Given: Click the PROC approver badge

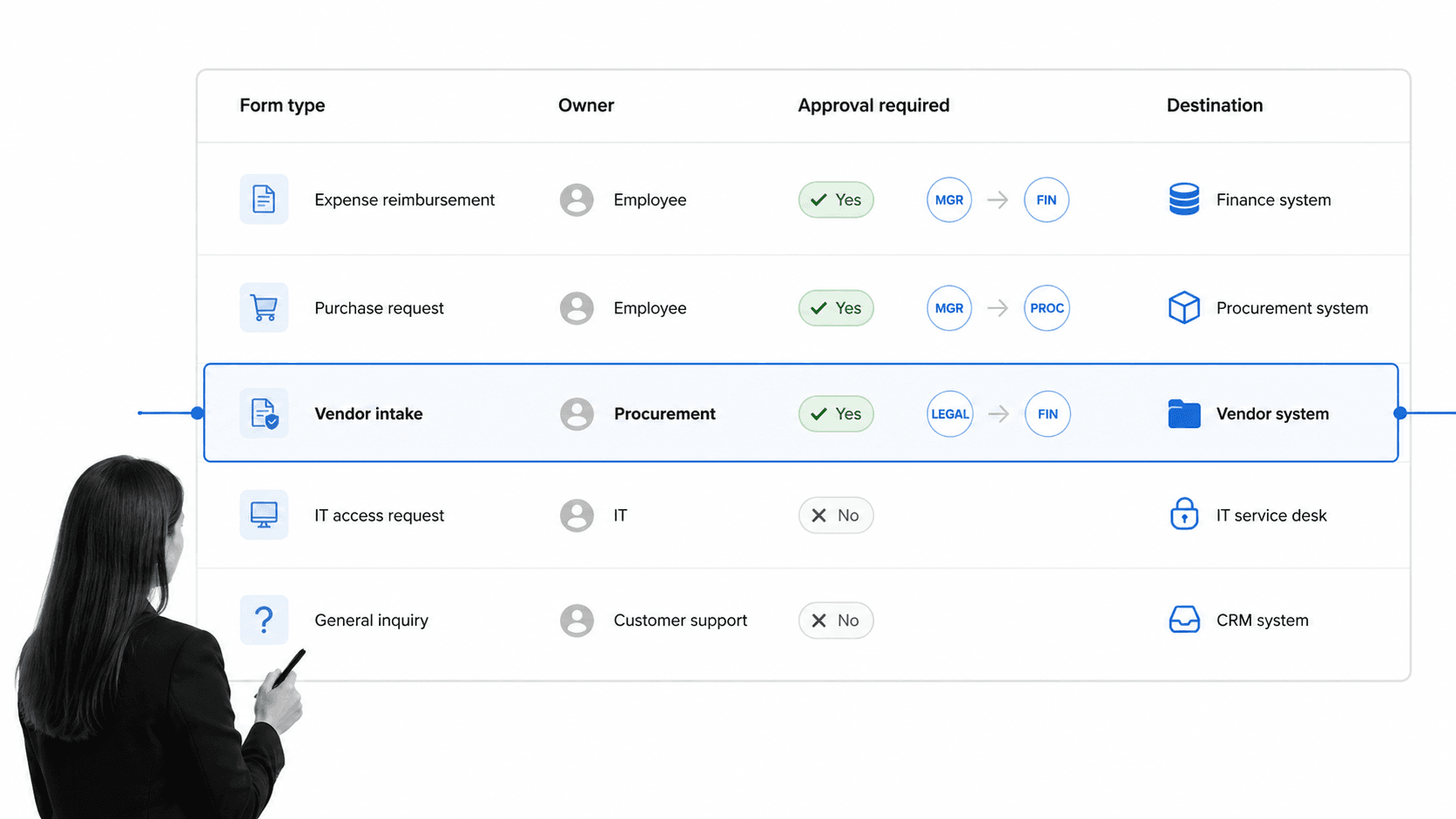Looking at the screenshot, I should coord(1047,308).
